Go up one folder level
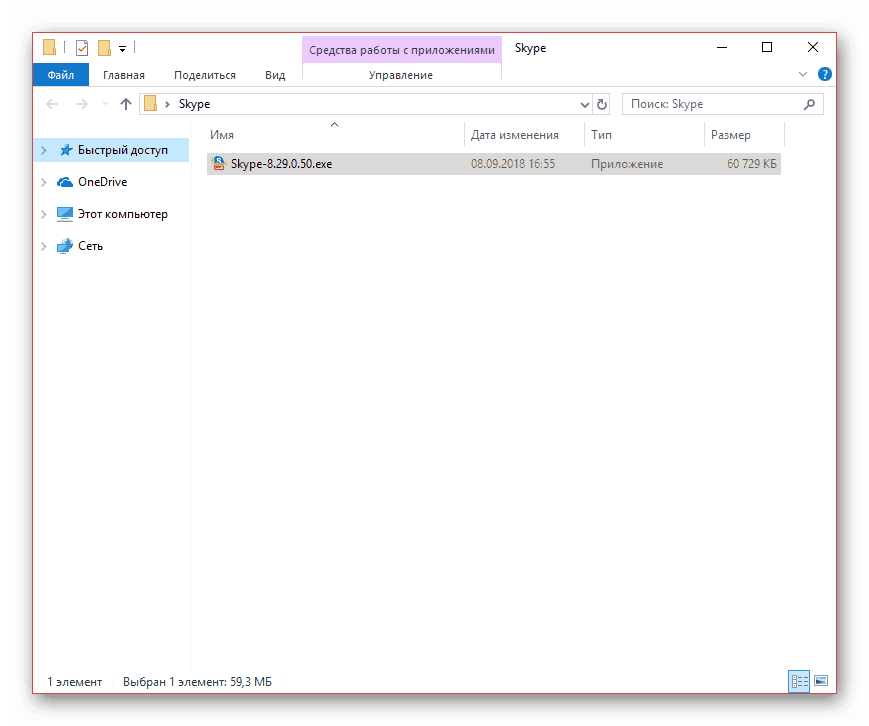This screenshot has width=869, height=726. tap(126, 104)
